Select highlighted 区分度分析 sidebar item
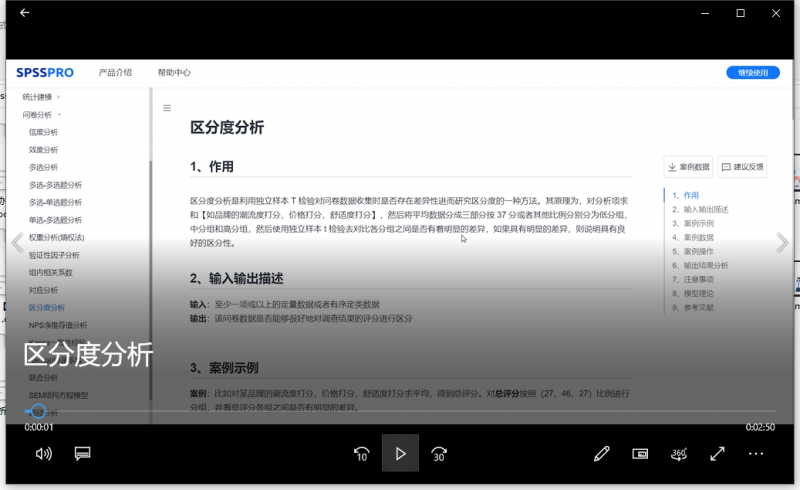The image size is (800, 490). pos(47,308)
